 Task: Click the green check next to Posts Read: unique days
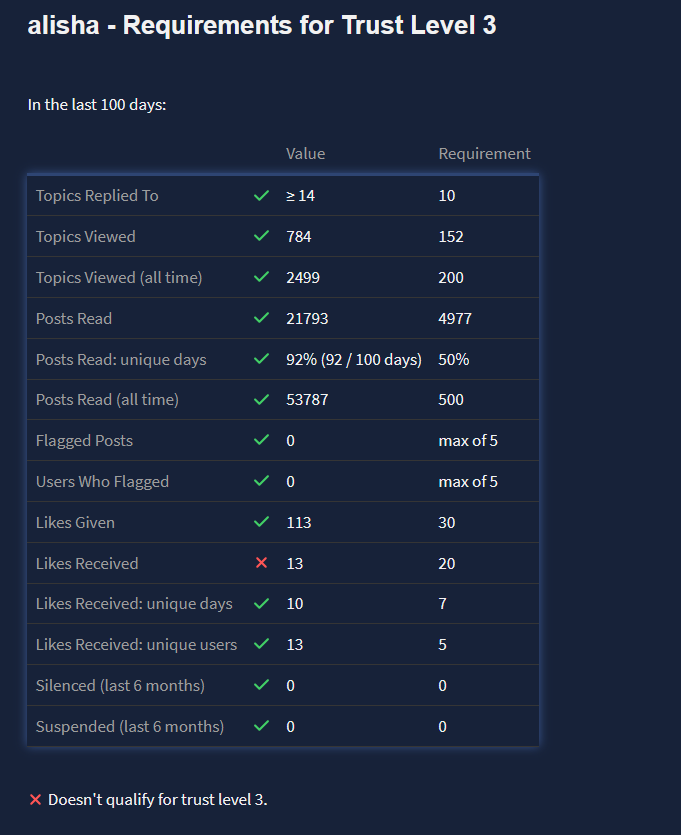pos(262,359)
